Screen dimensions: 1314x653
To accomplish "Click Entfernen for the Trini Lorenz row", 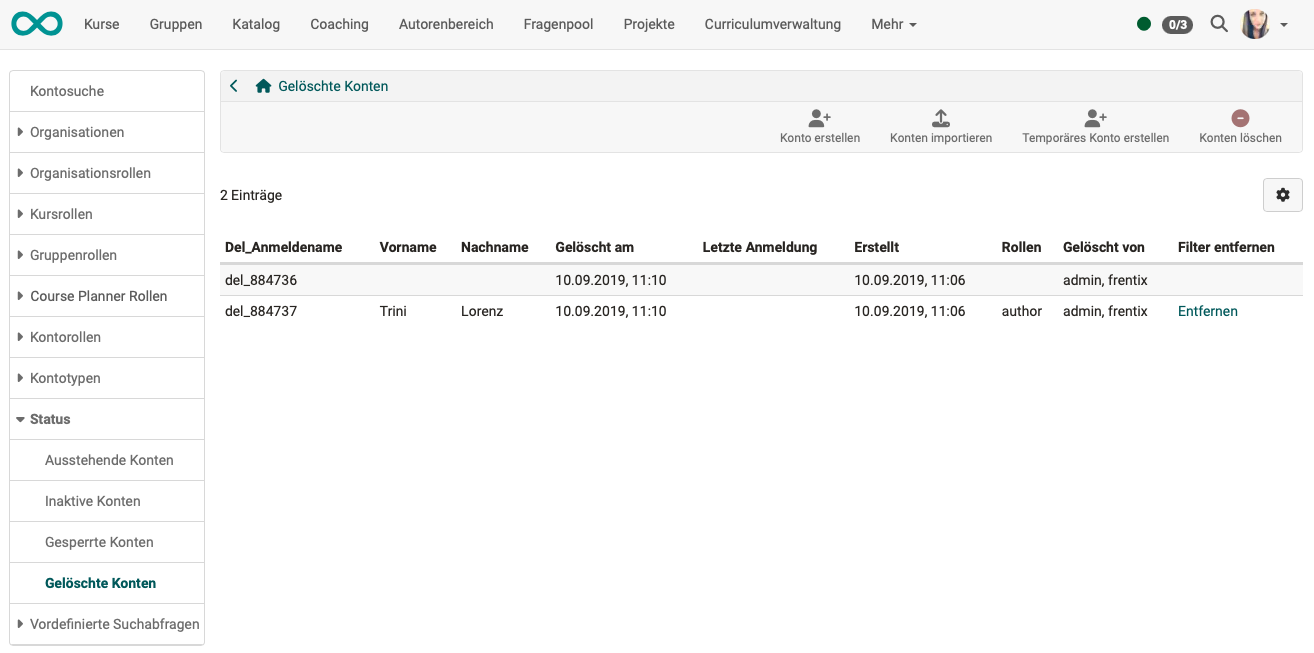I will 1207,311.
